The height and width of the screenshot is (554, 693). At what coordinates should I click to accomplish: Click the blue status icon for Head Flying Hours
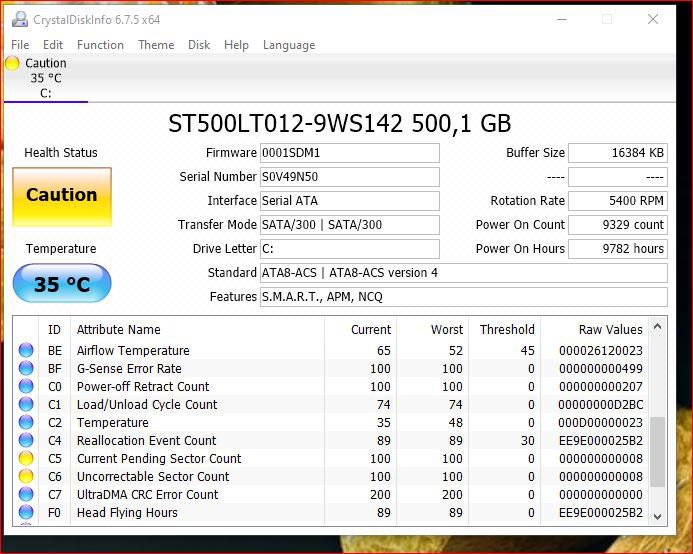[26, 512]
